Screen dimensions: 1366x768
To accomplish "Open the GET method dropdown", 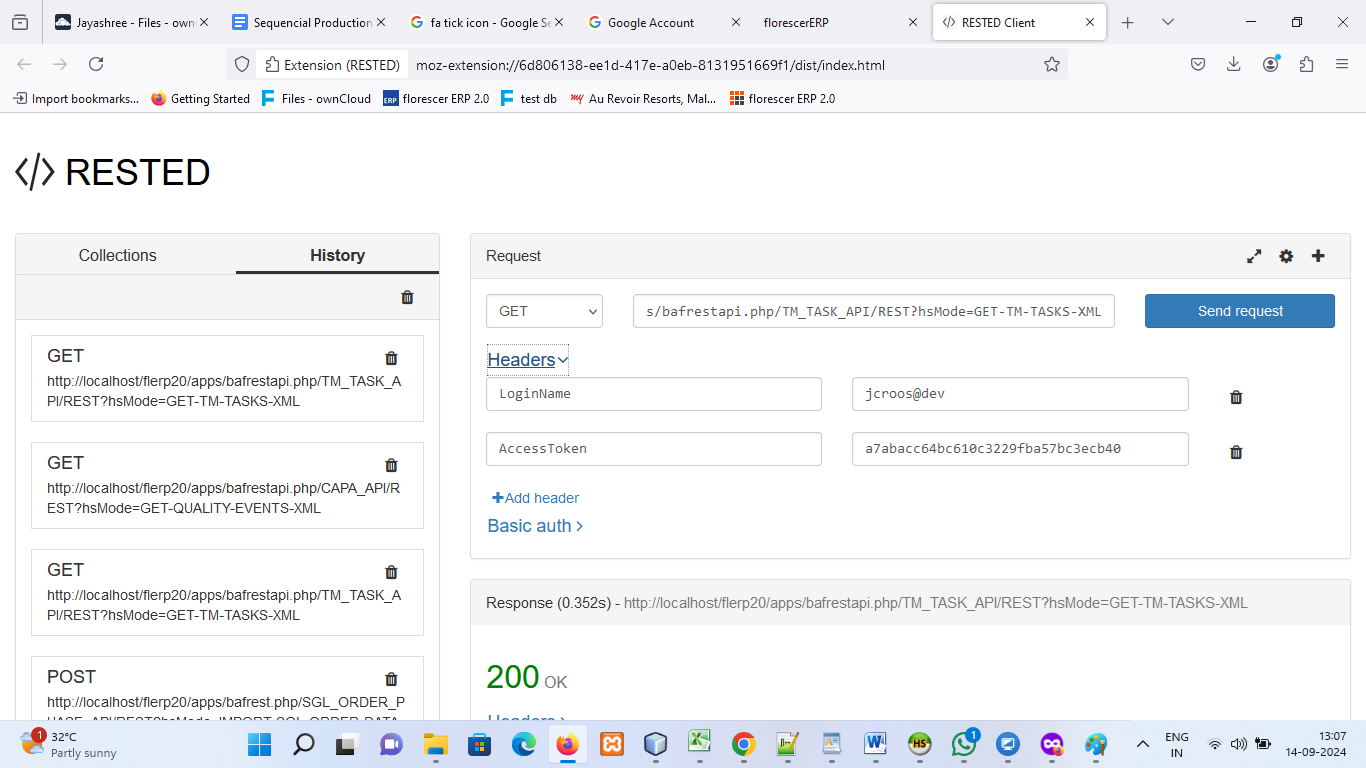I will 544,311.
